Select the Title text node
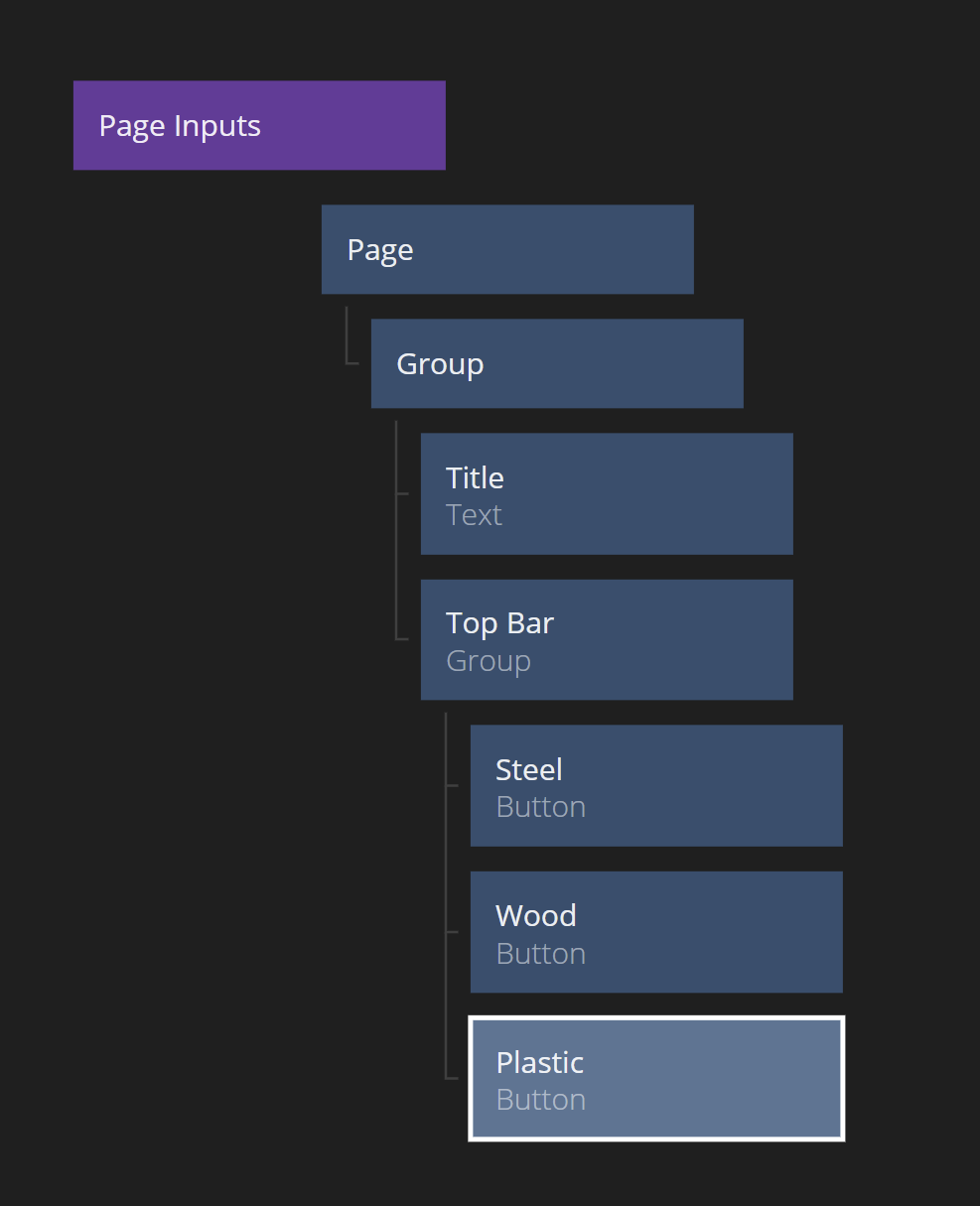 (606, 493)
